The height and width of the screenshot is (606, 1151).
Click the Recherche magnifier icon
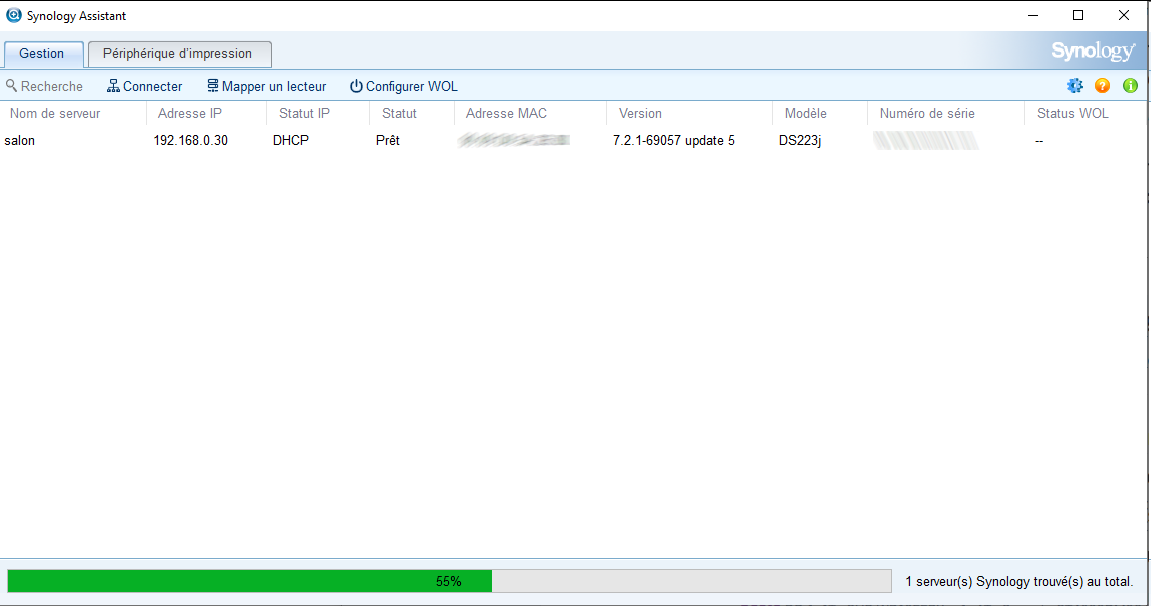tap(12, 86)
